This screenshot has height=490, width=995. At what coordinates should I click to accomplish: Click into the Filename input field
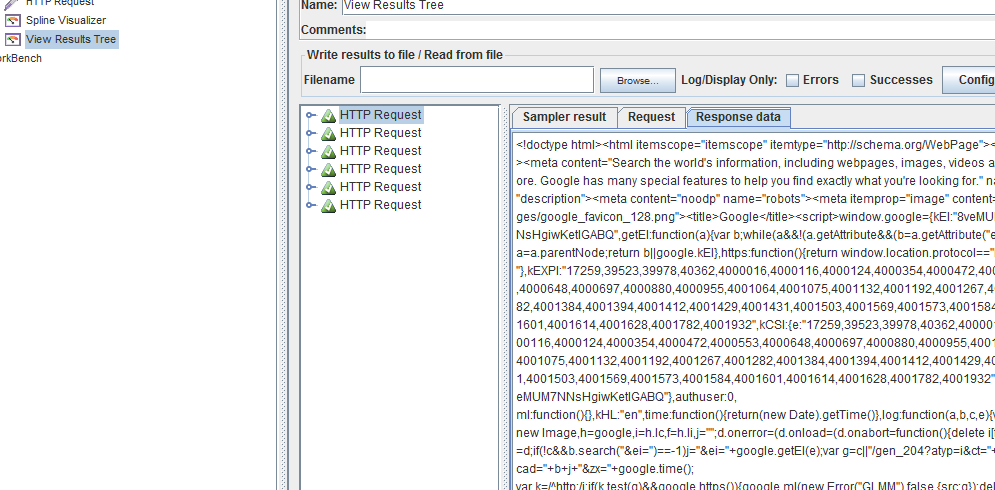click(477, 81)
